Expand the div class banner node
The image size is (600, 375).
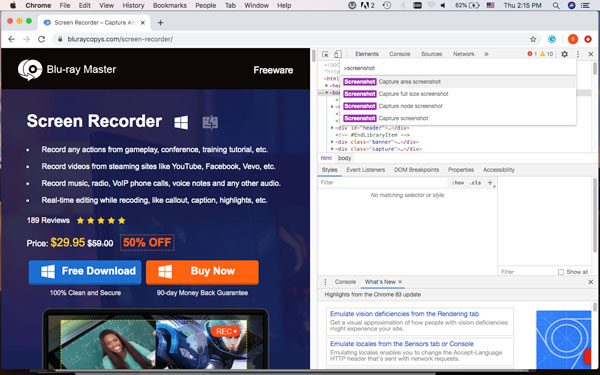[332, 142]
